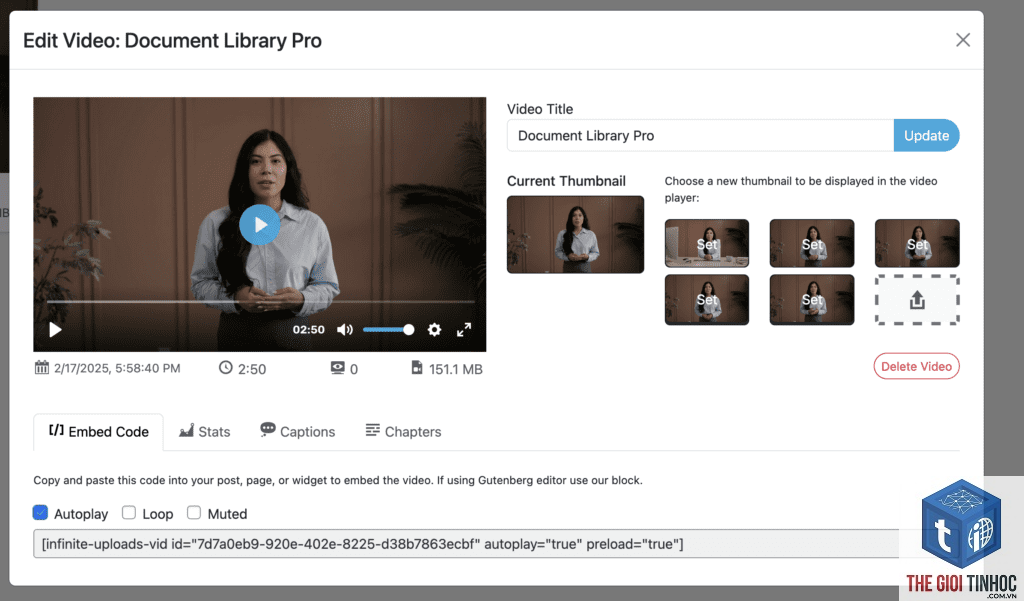Click the calendar icon next to the upload date
The image size is (1024, 601).
(x=42, y=368)
